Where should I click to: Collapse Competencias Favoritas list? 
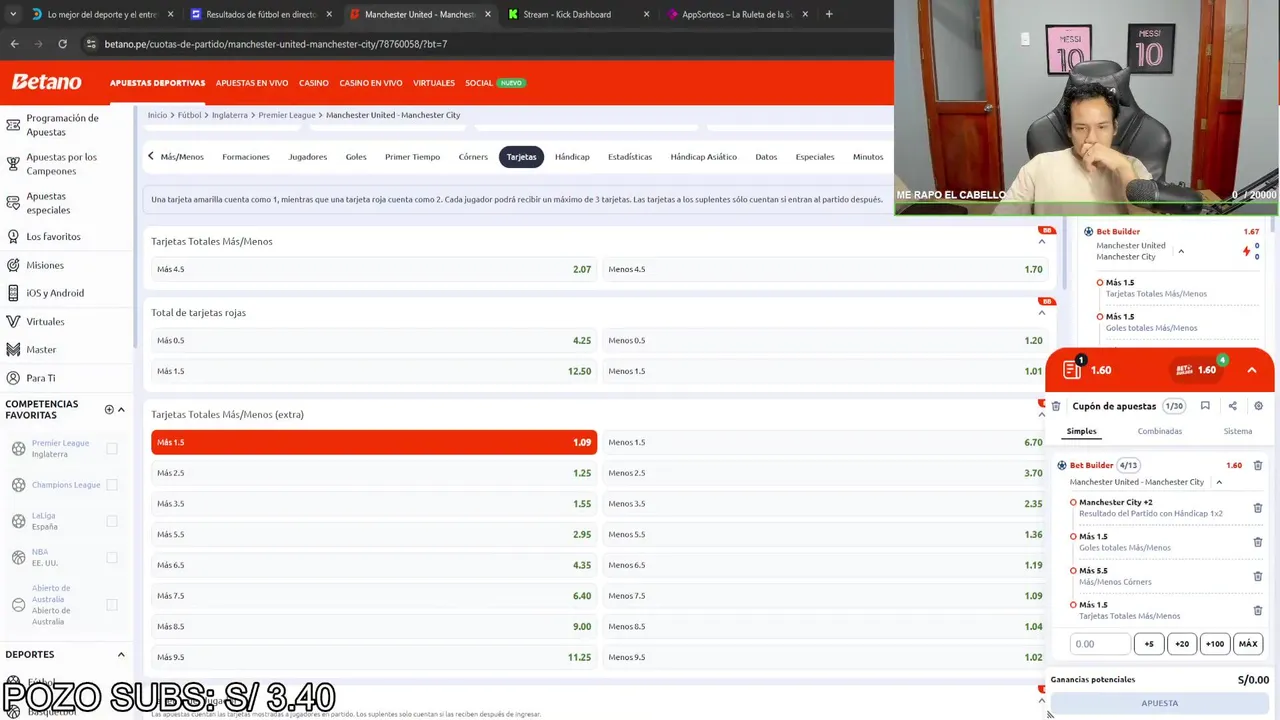(x=121, y=409)
